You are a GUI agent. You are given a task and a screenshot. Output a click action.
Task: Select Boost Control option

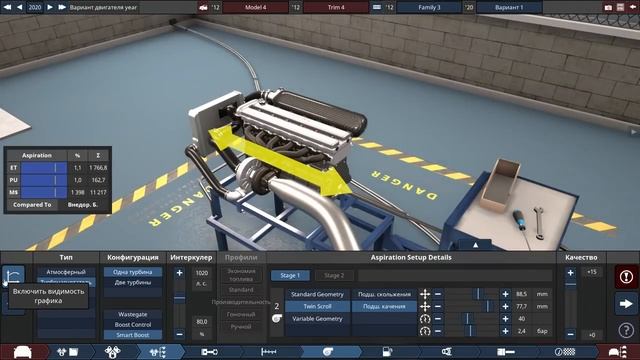(133, 324)
